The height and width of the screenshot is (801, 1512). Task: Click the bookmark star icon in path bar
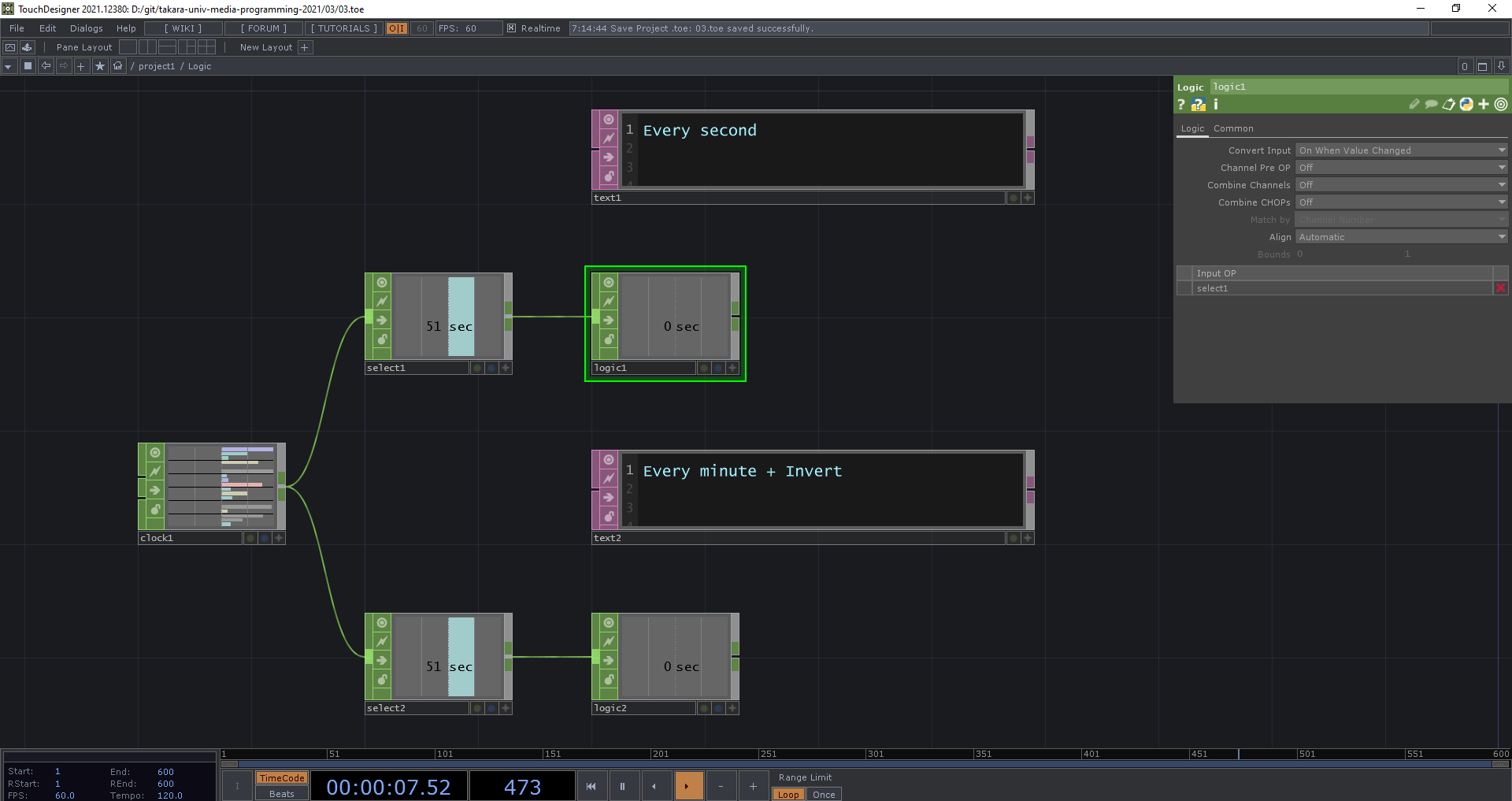point(99,66)
